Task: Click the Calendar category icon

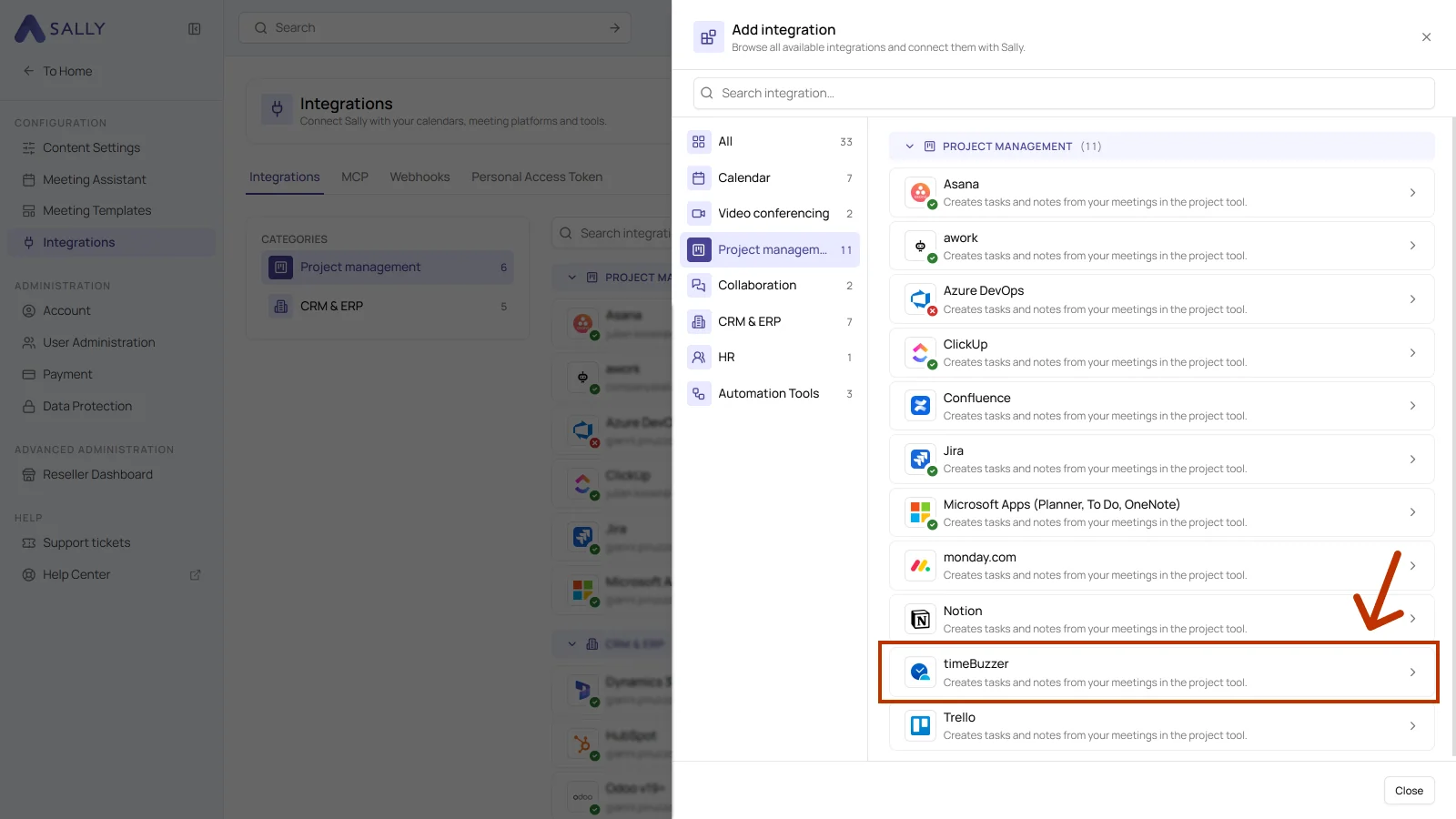Action: tap(699, 177)
